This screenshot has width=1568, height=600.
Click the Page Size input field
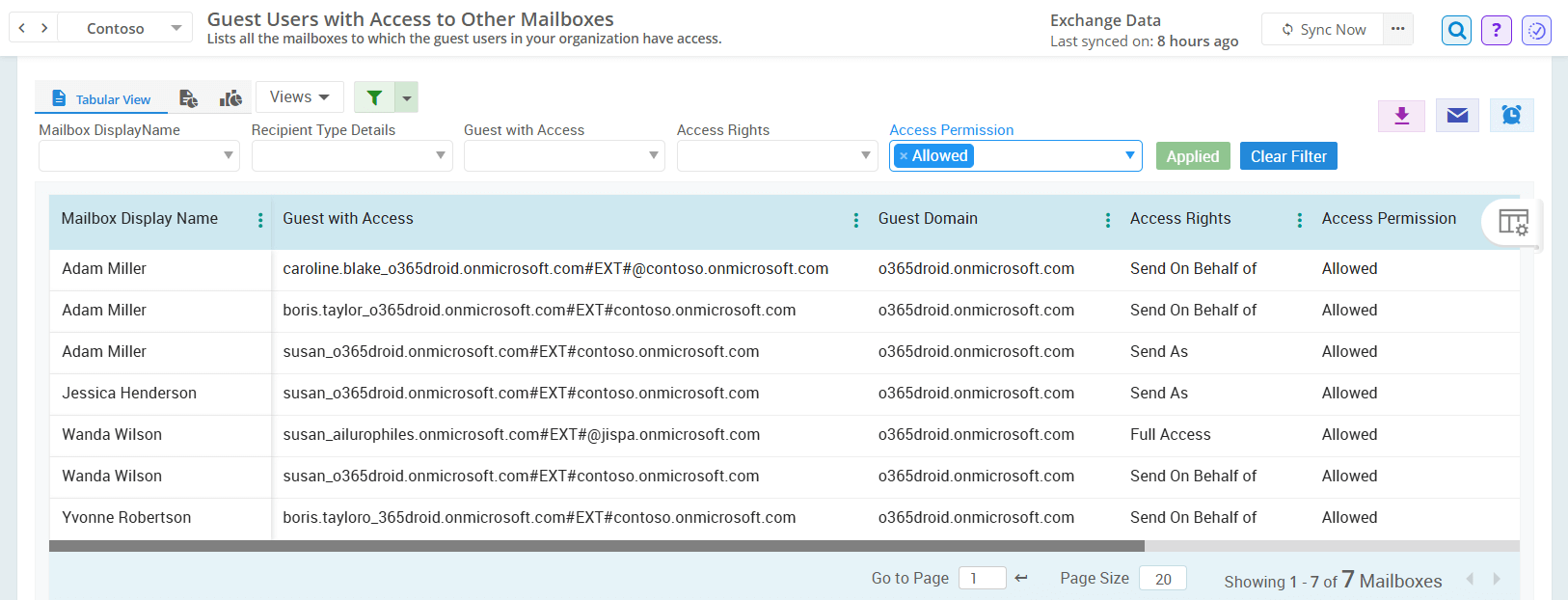[1163, 578]
